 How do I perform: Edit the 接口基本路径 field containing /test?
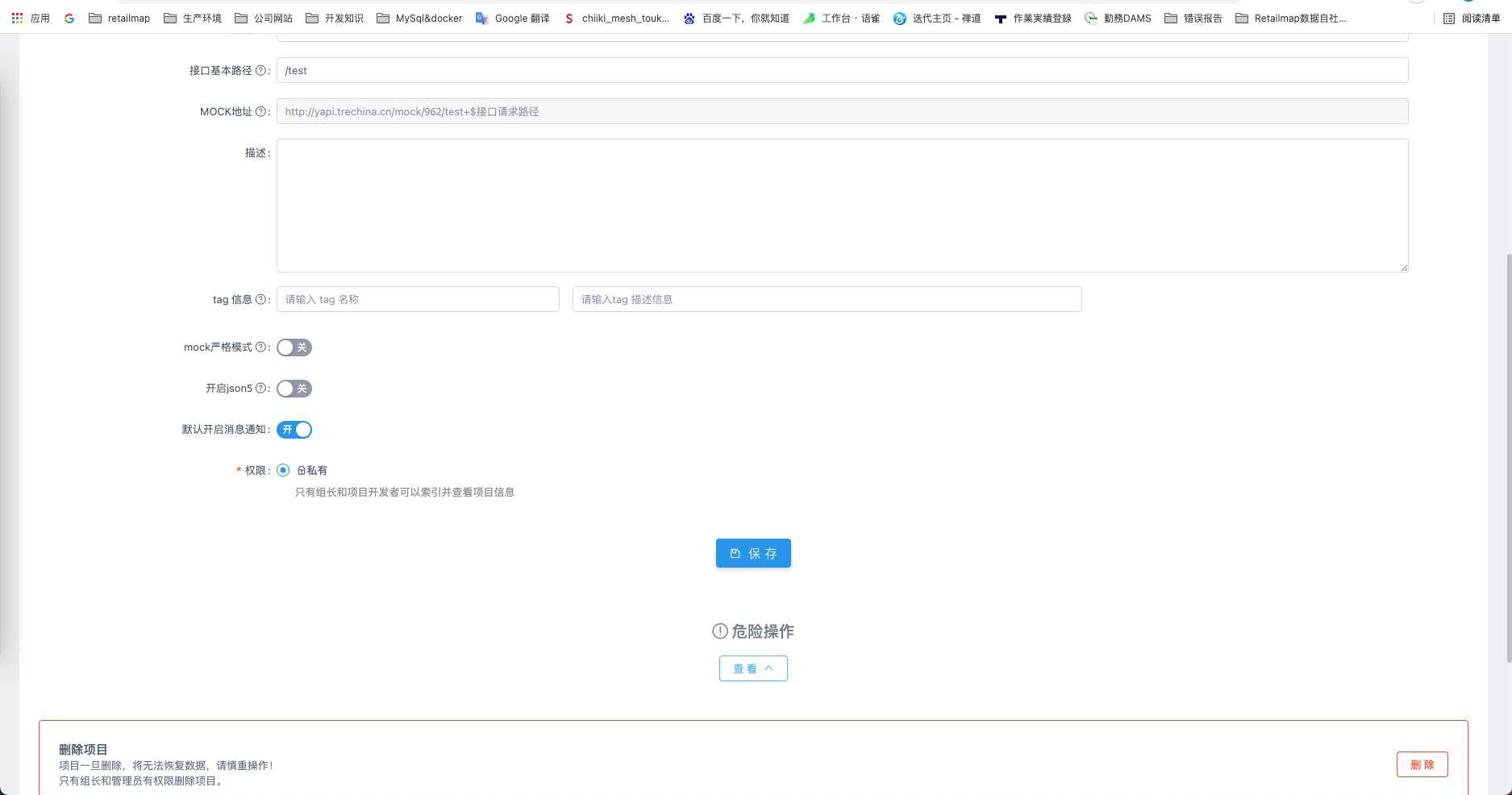click(x=842, y=70)
